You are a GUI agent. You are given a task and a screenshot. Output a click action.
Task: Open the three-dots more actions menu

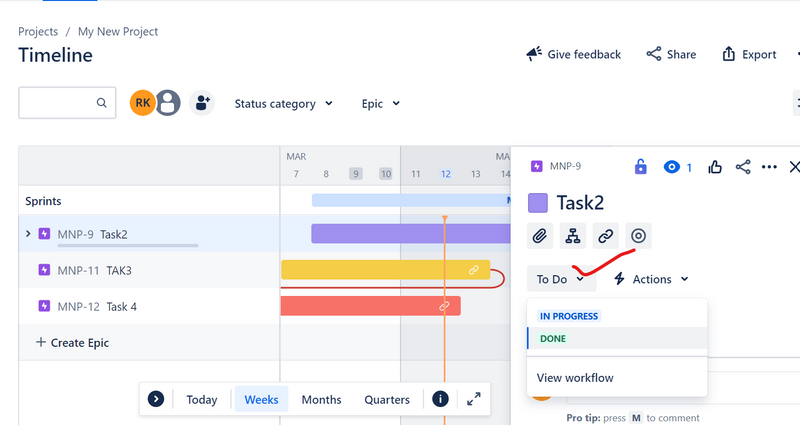point(769,167)
